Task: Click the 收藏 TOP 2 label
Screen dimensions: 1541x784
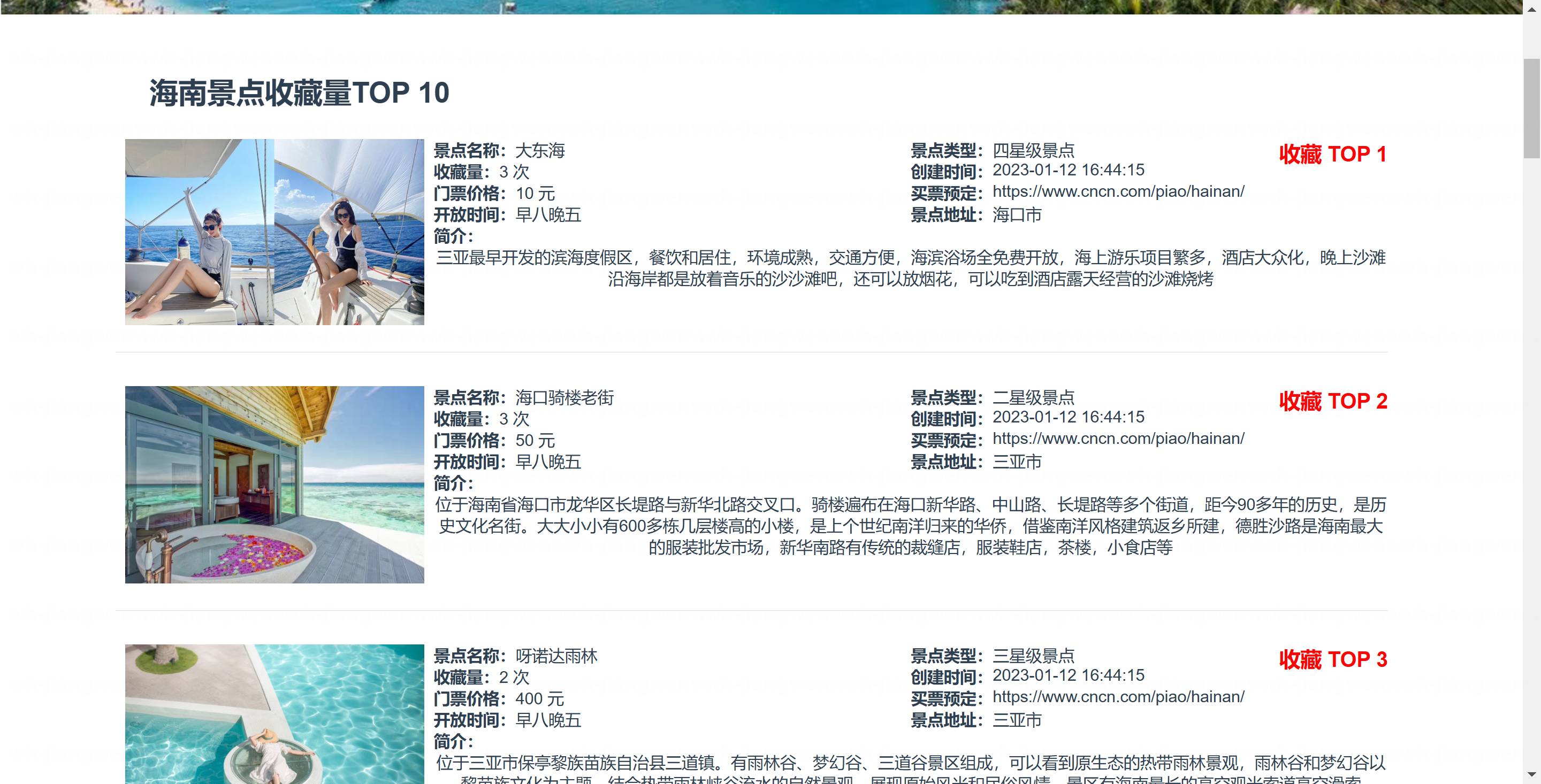Action: tap(1332, 401)
